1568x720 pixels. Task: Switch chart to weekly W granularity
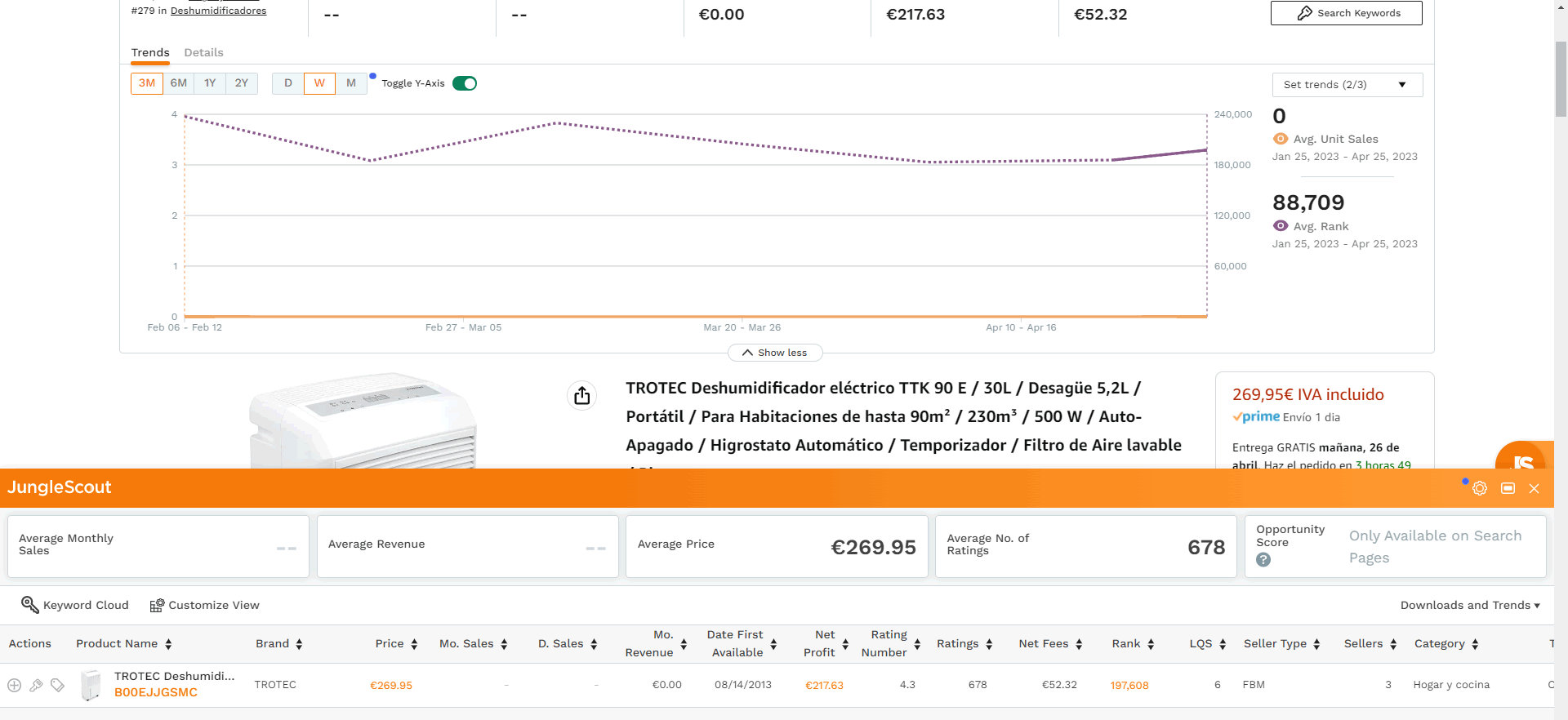click(319, 83)
